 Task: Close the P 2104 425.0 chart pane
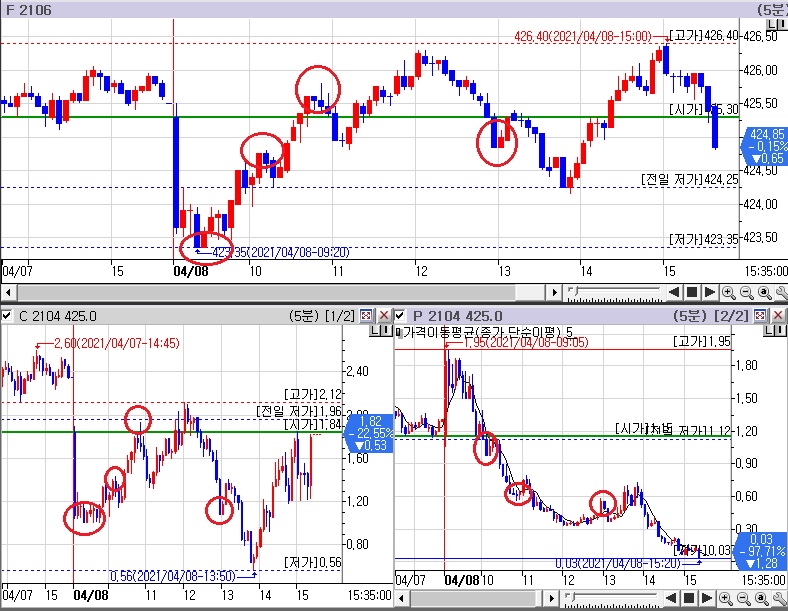[778, 316]
